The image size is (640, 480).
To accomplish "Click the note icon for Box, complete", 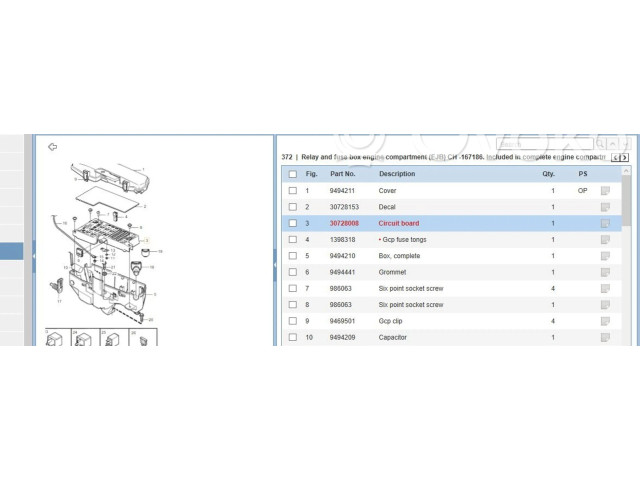I will pyautogui.click(x=605, y=256).
